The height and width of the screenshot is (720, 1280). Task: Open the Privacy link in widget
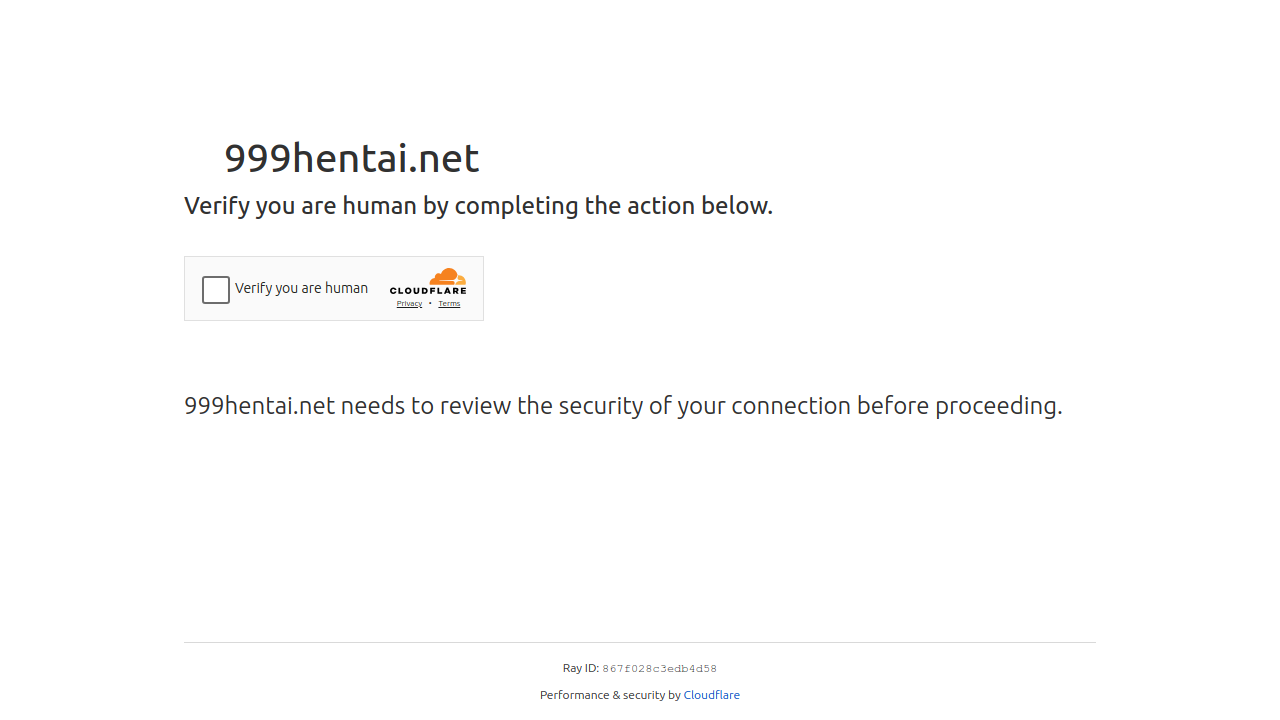pyautogui.click(x=409, y=304)
